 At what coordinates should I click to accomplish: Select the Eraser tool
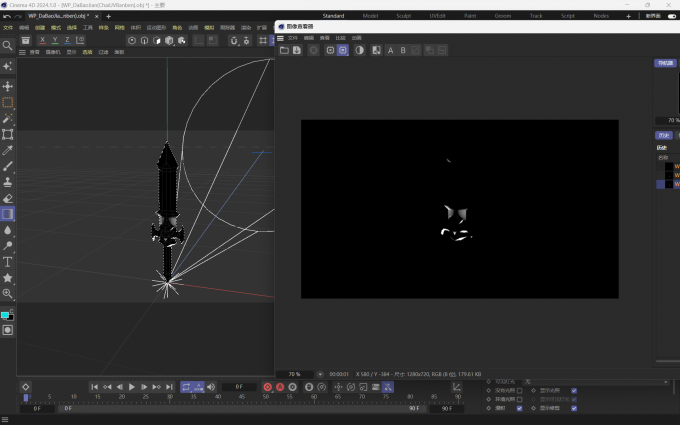click(x=7, y=198)
